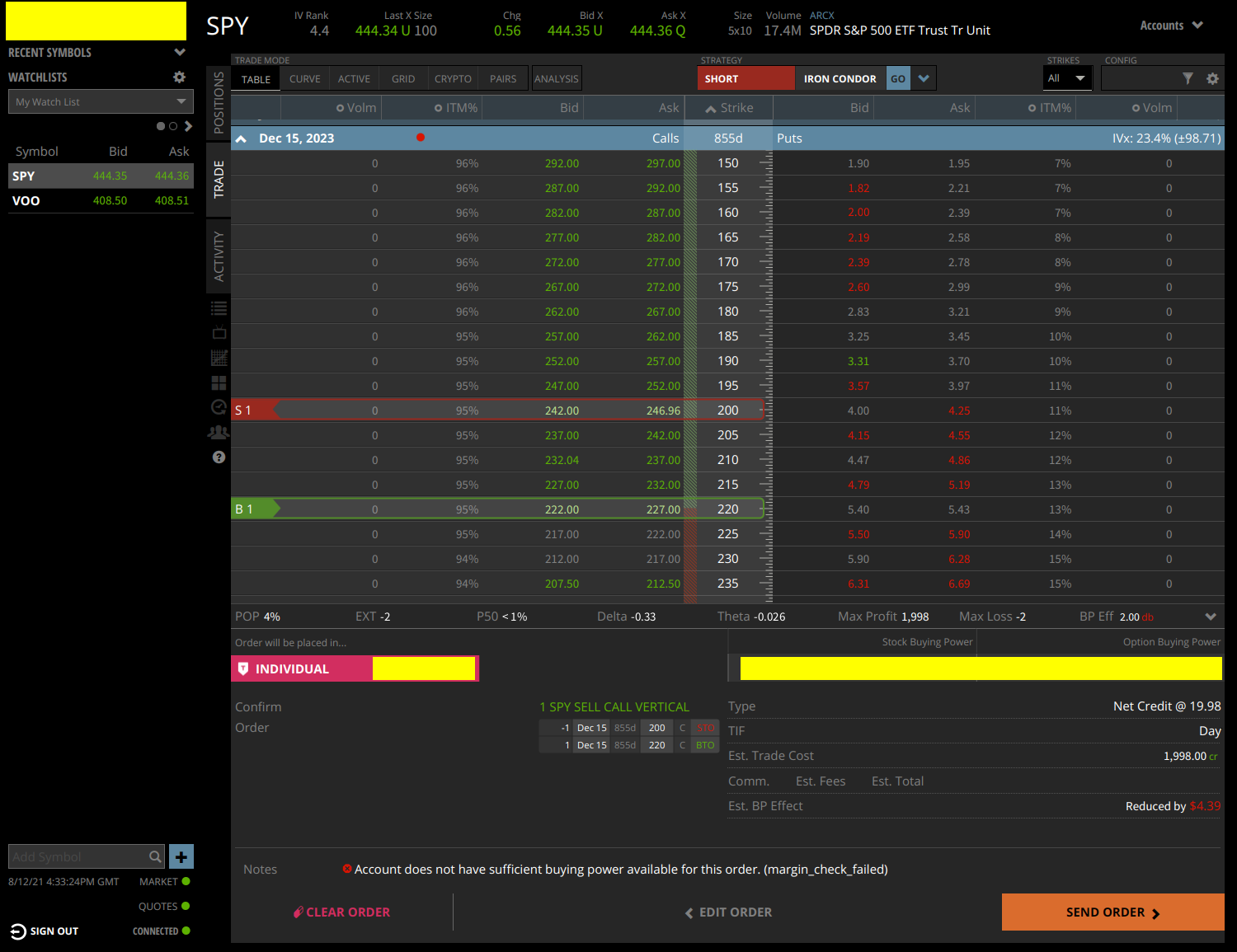Click the Net Credit @ 19.98 price
This screenshot has height=952, width=1237.
point(1167,706)
